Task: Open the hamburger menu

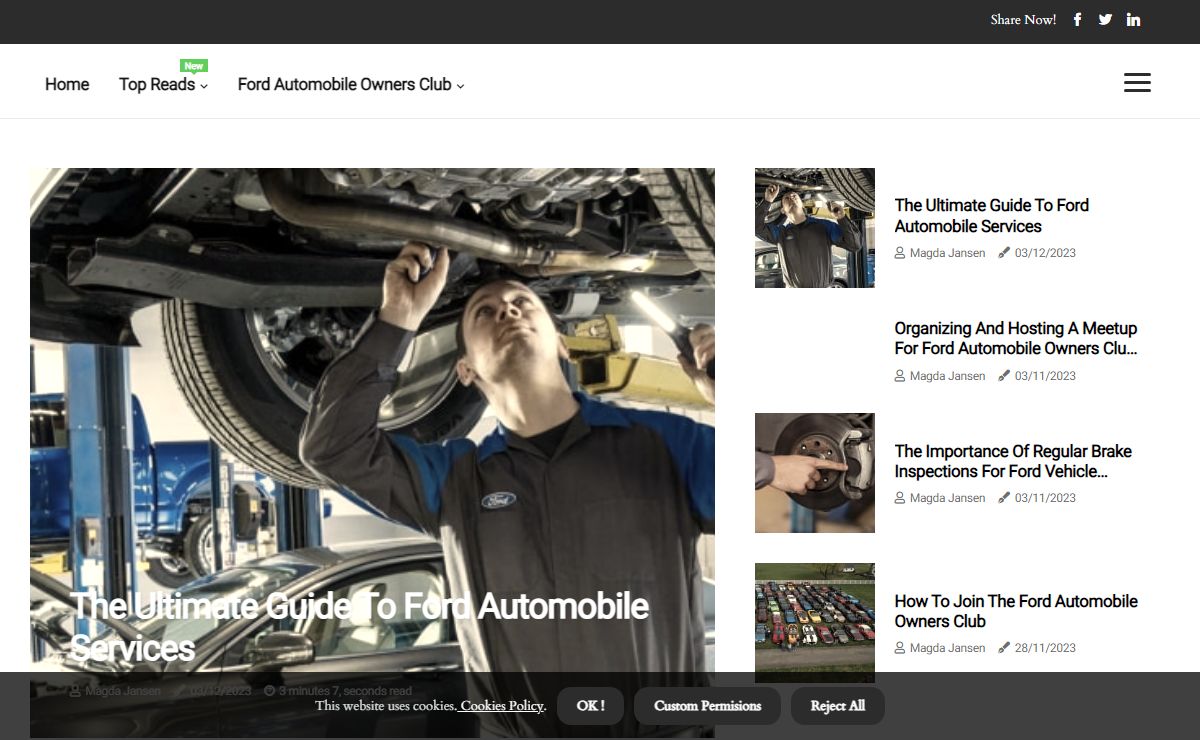Action: 1137,83
